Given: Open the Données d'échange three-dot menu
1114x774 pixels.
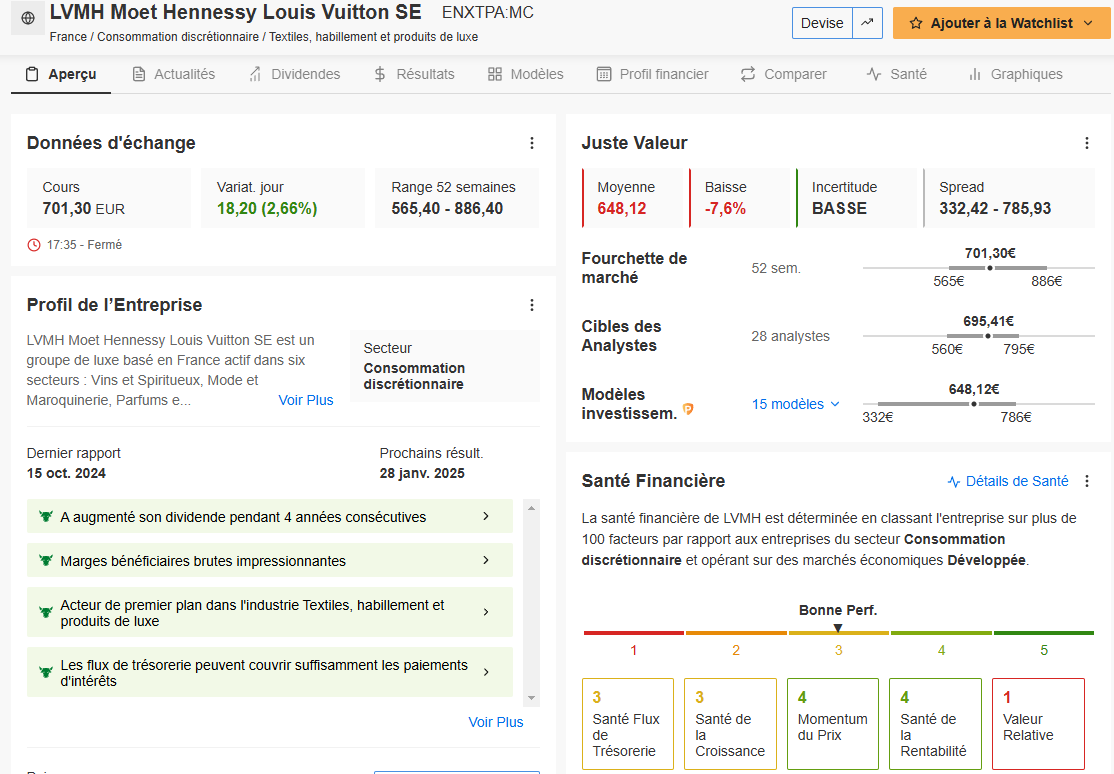Looking at the screenshot, I should (x=531, y=143).
